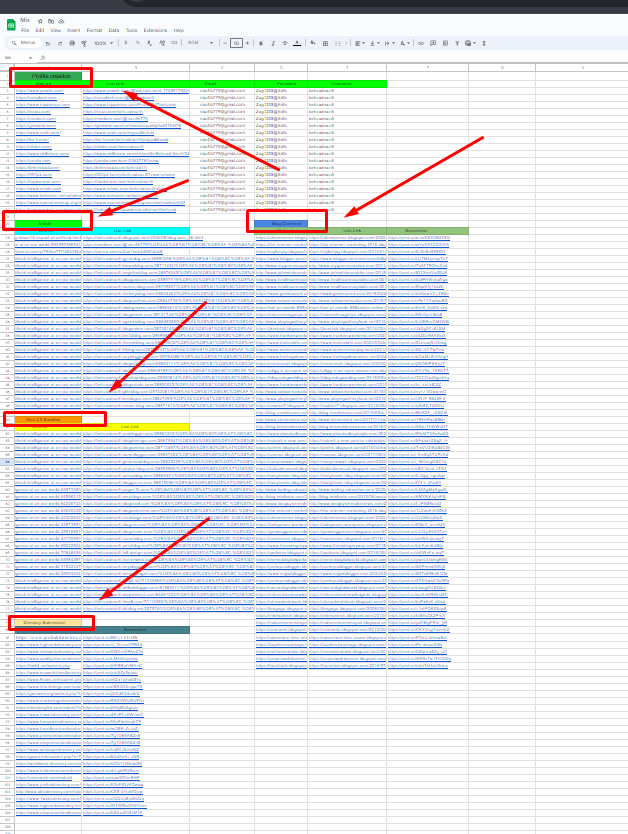Select the Directory Submission header cell
This screenshot has height=834, width=628.
pyautogui.click(x=48, y=623)
